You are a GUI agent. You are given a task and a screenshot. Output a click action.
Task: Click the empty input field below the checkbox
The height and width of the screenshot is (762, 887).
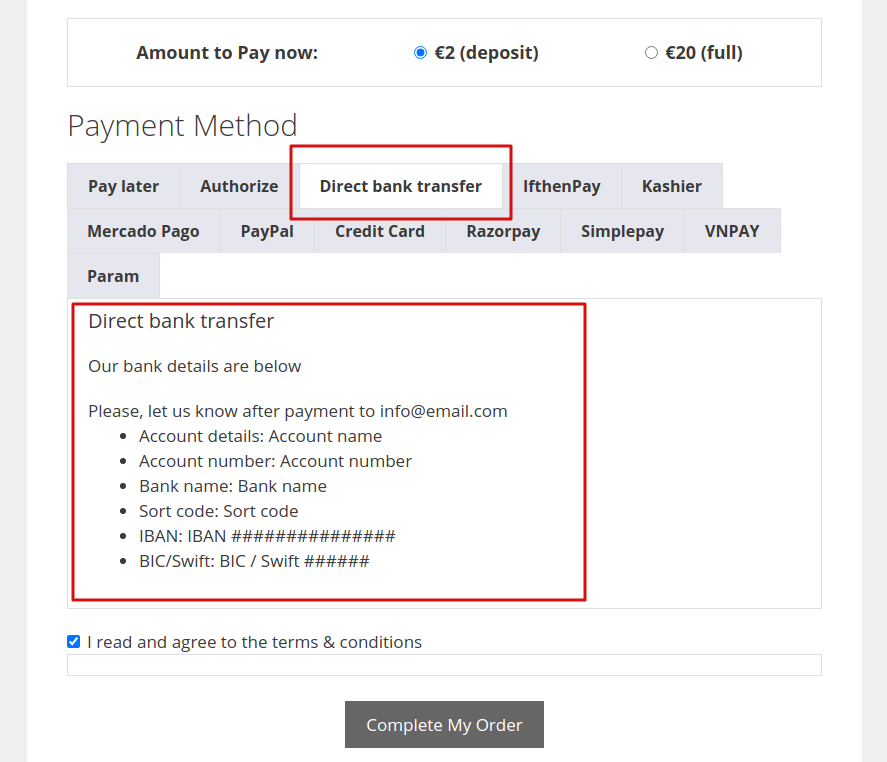pos(444,664)
